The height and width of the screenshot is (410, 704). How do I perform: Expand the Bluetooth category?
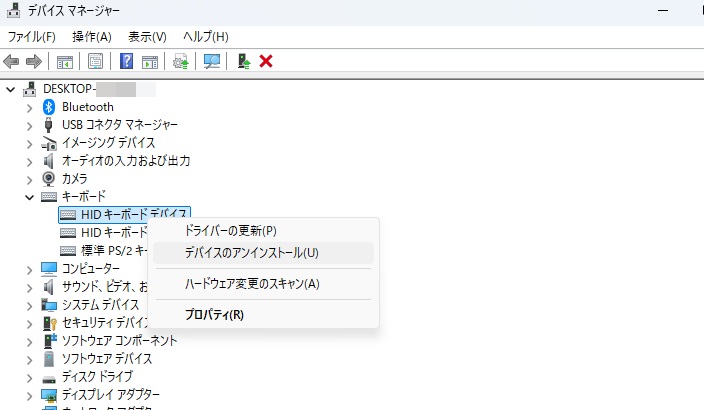[x=30, y=108]
